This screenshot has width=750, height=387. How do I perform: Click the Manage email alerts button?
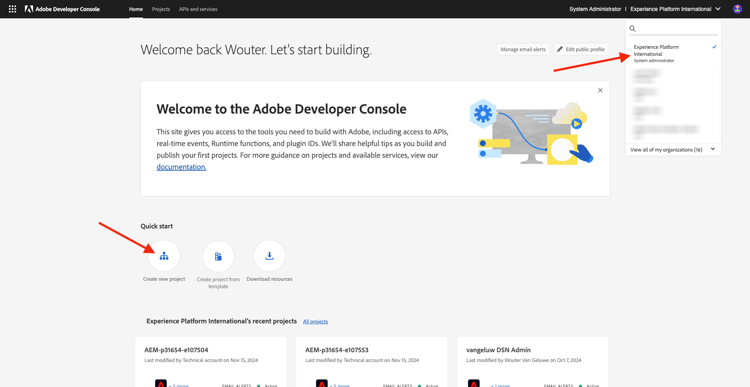pos(523,49)
